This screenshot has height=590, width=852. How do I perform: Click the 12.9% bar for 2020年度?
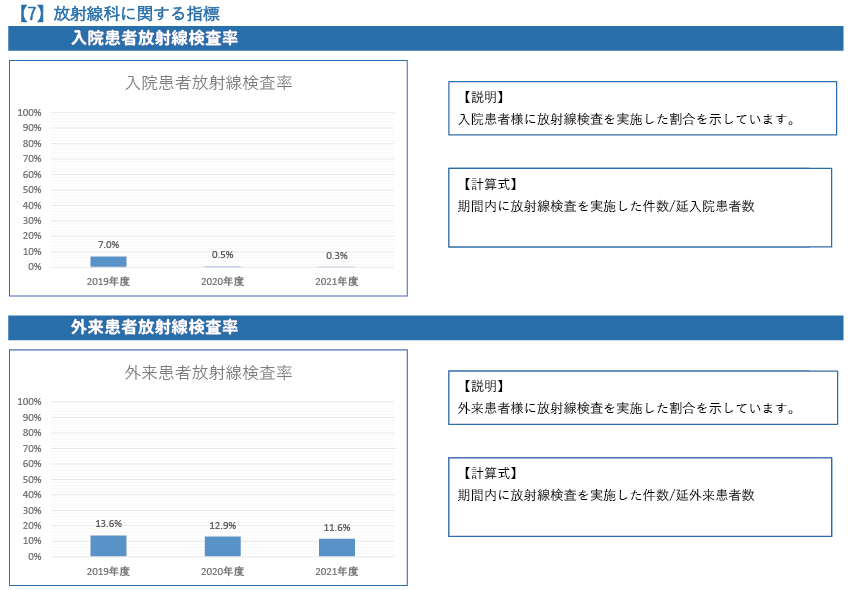(223, 546)
